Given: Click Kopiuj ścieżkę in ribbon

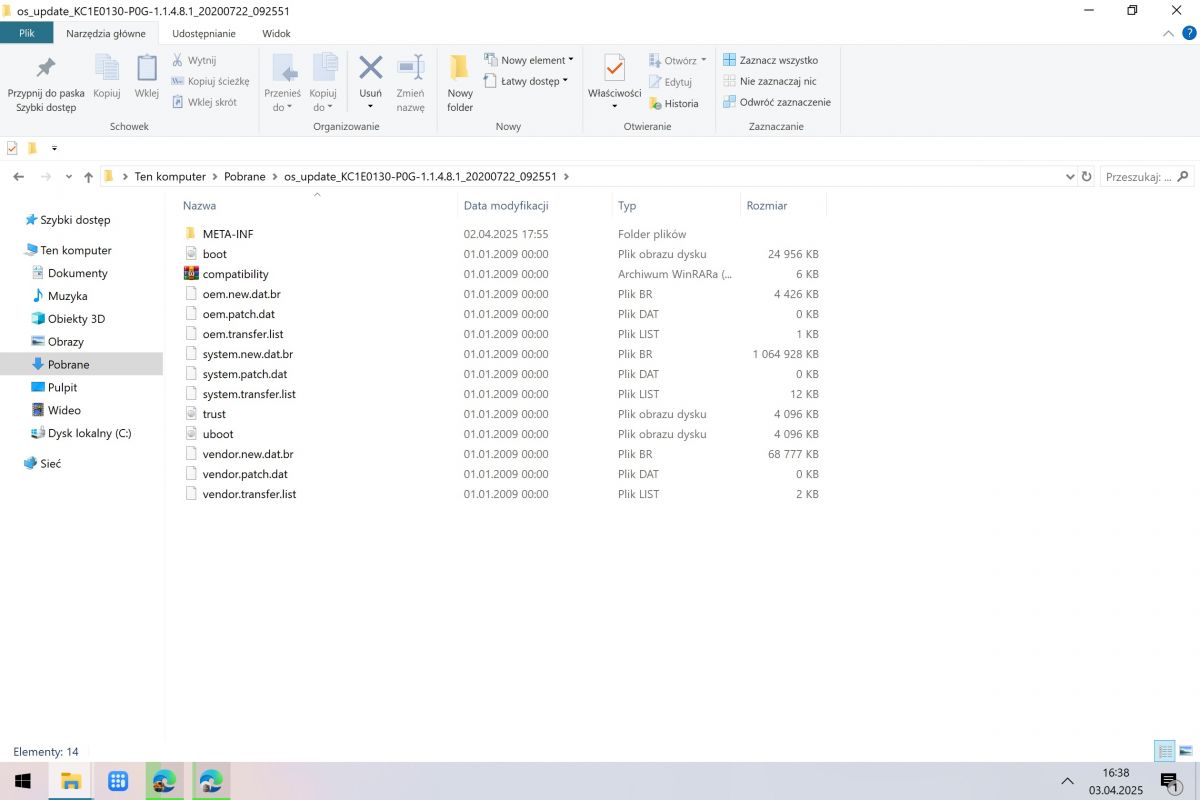Looking at the screenshot, I should [x=210, y=81].
